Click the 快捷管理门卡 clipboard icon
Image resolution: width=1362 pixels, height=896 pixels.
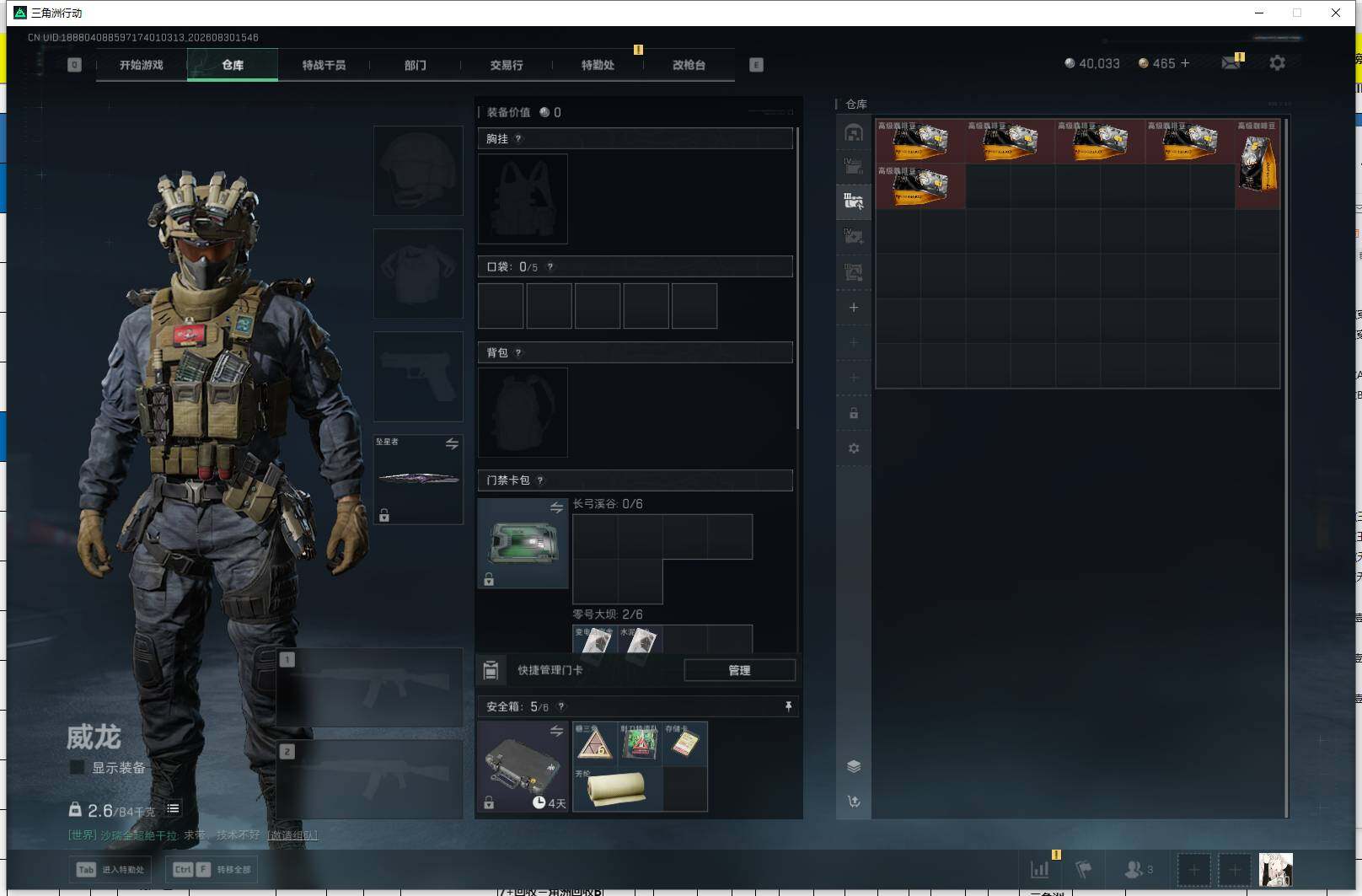point(491,670)
